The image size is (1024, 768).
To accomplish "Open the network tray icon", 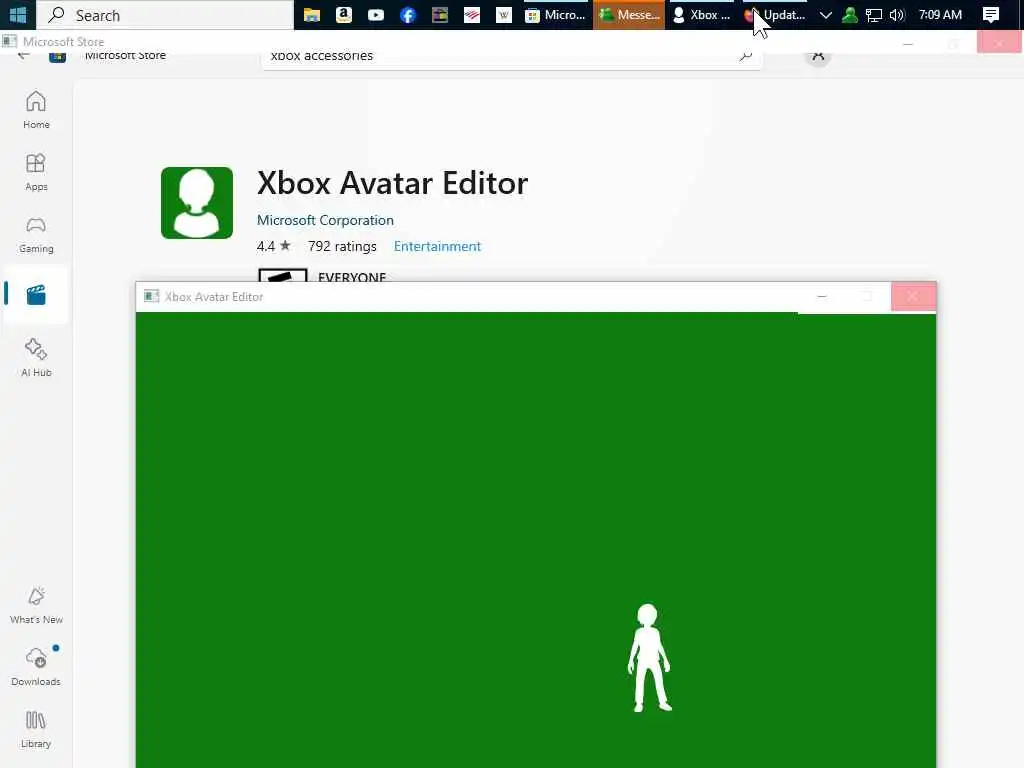I will [874, 15].
